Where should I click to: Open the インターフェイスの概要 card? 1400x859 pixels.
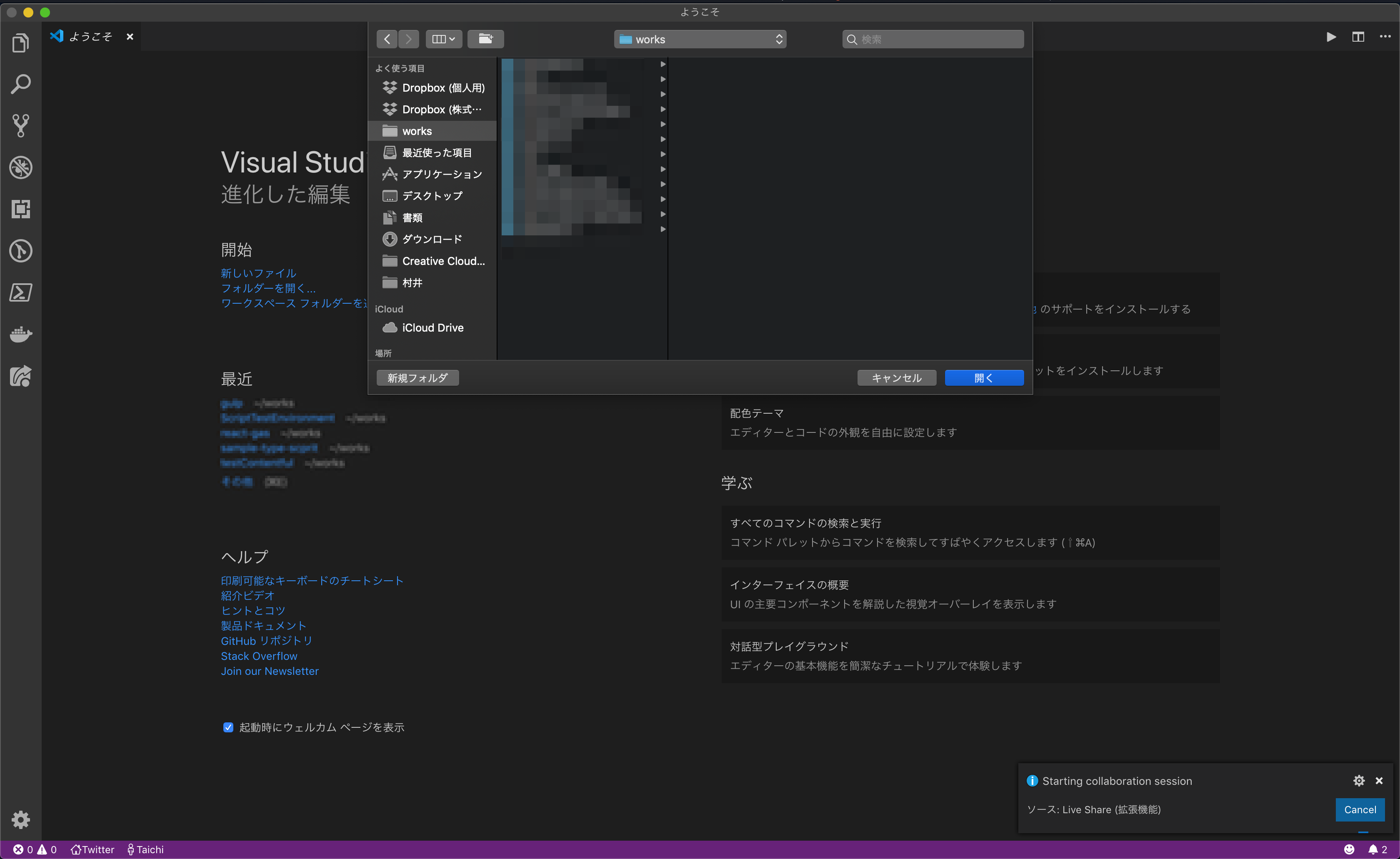(970, 594)
